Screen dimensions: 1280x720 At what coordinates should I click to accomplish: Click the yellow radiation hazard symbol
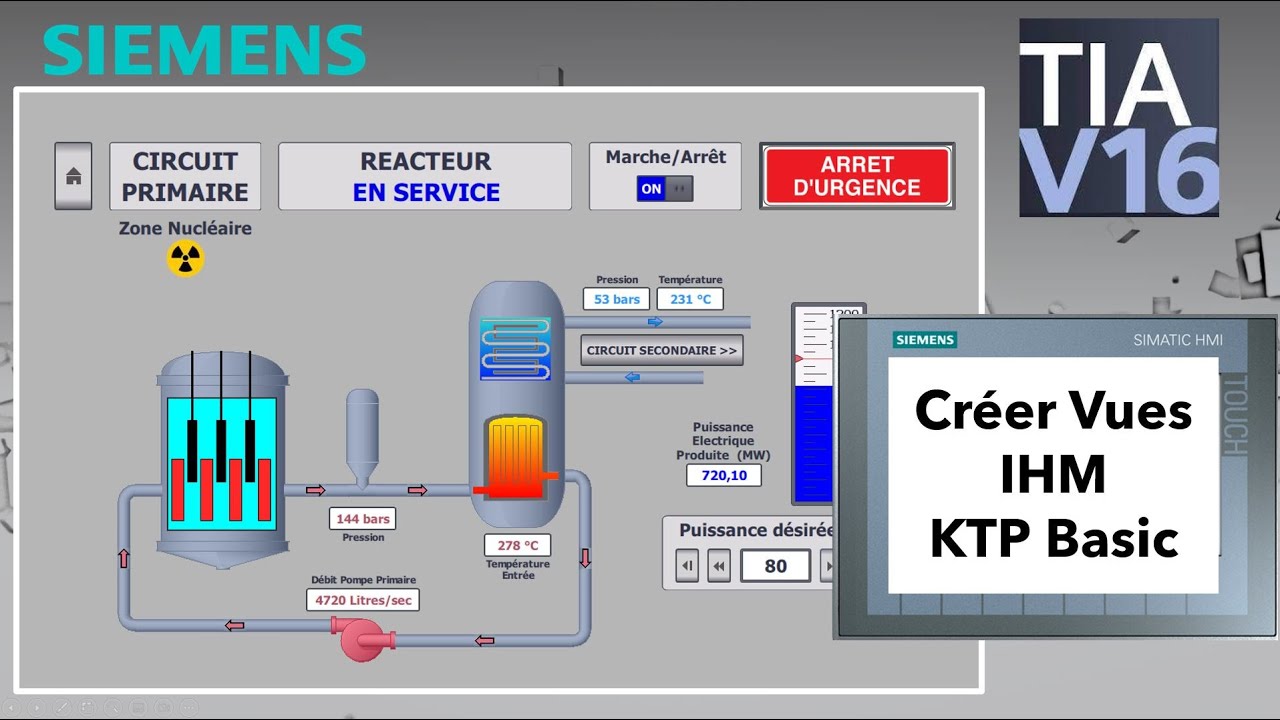click(x=185, y=259)
